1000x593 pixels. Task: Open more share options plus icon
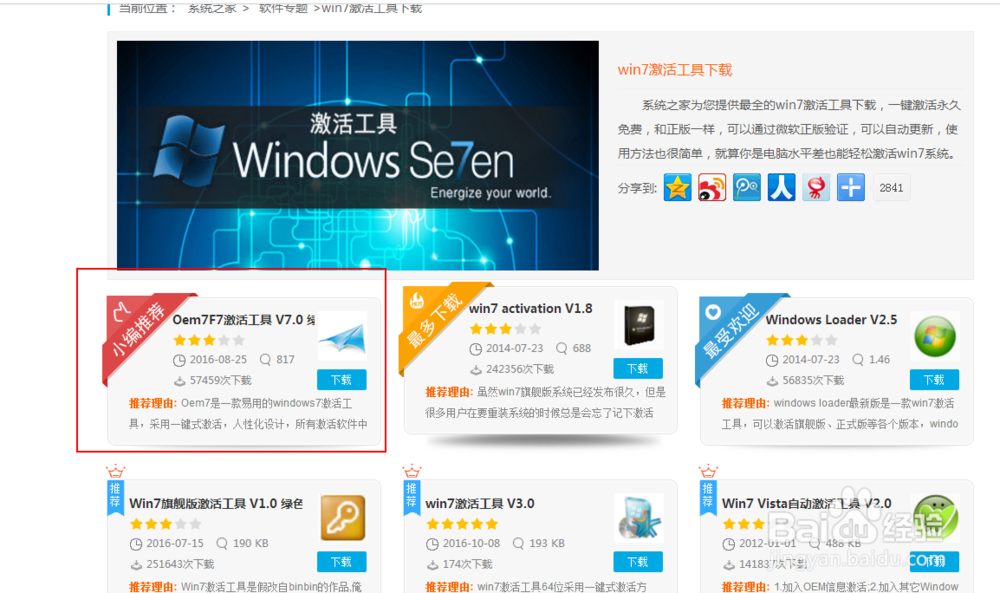point(851,187)
